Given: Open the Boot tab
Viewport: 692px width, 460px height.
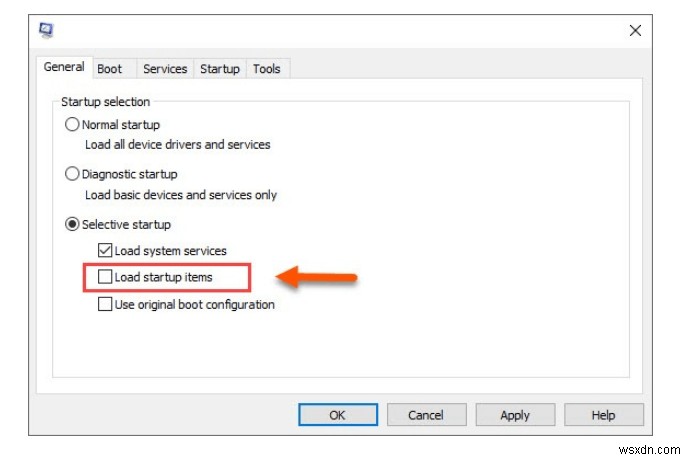Looking at the screenshot, I should tap(109, 69).
